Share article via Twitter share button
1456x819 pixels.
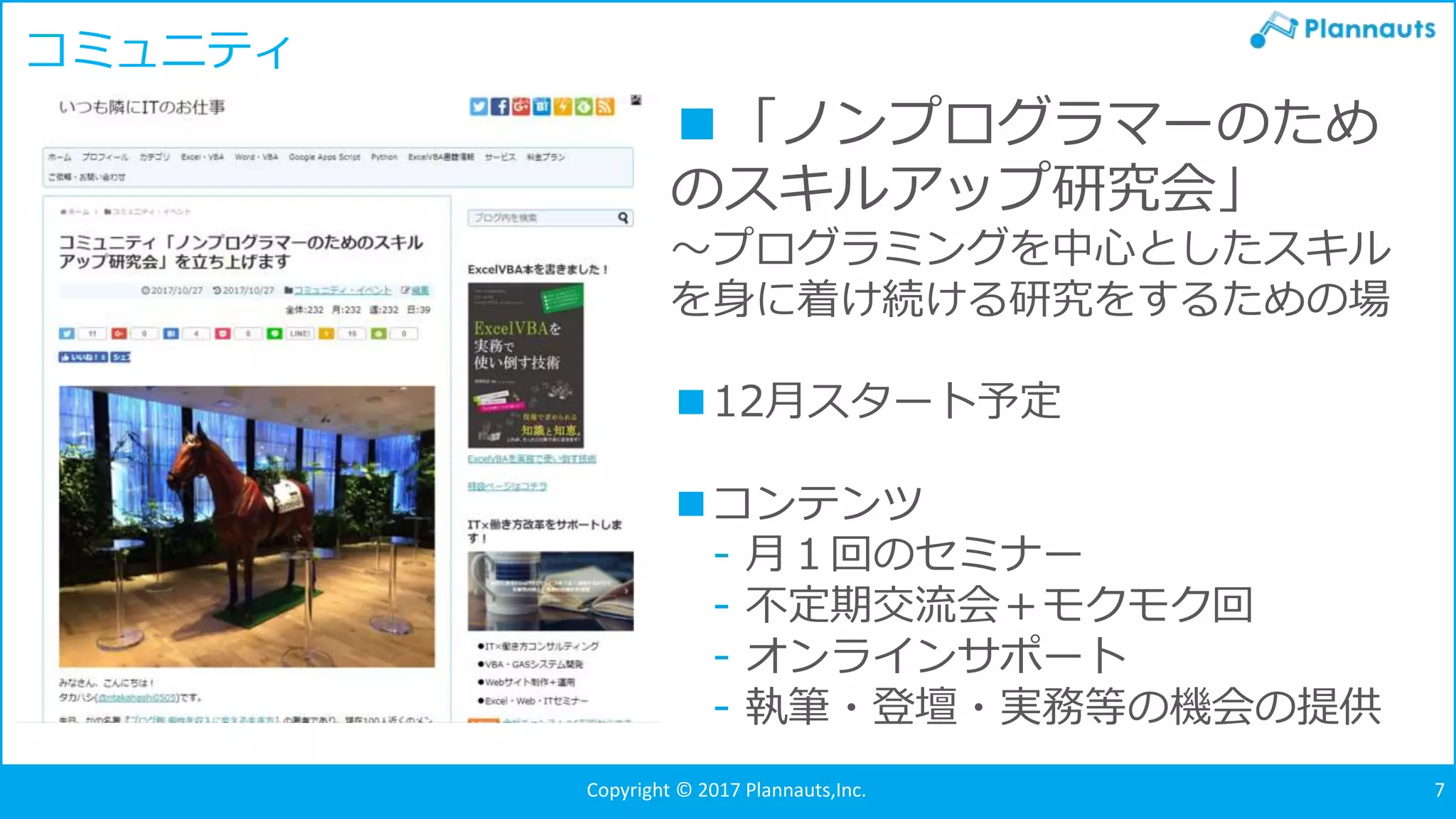[67, 333]
